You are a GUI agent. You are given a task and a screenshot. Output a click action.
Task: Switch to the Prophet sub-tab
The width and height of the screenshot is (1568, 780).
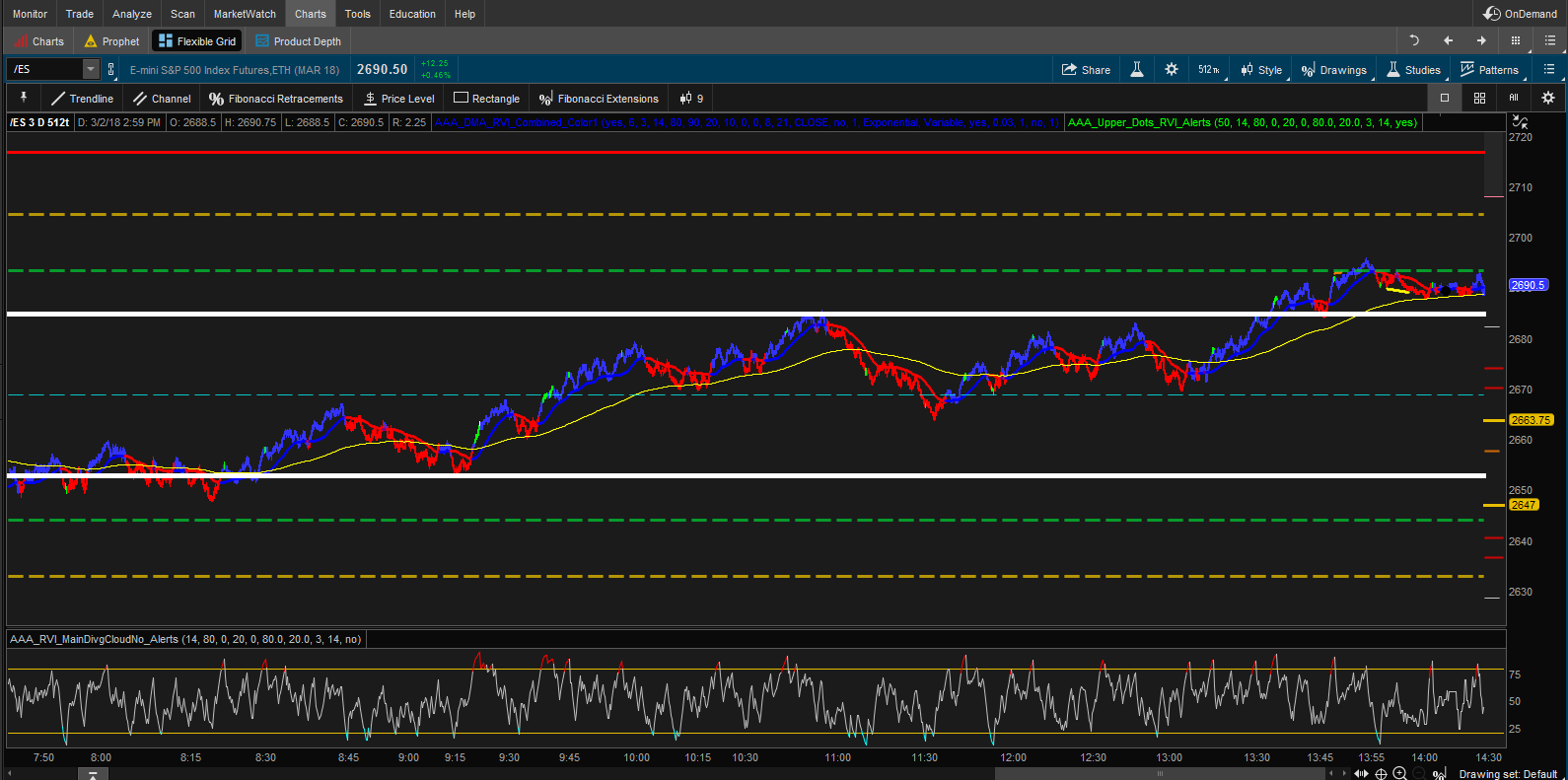[111, 41]
